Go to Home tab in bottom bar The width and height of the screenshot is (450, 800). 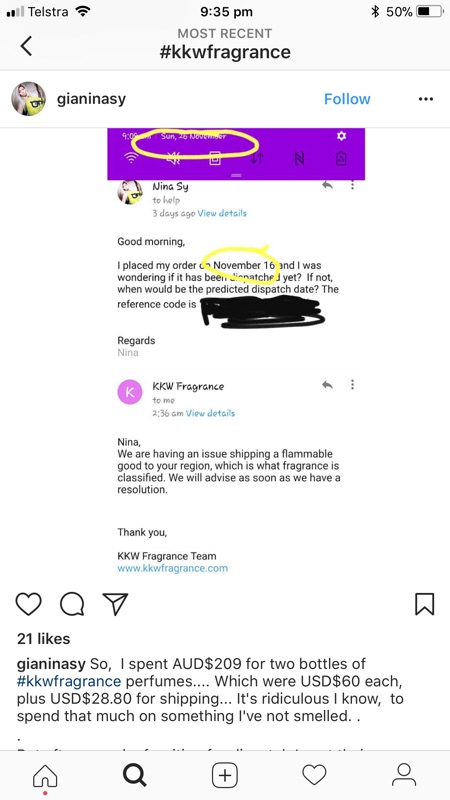point(45,777)
